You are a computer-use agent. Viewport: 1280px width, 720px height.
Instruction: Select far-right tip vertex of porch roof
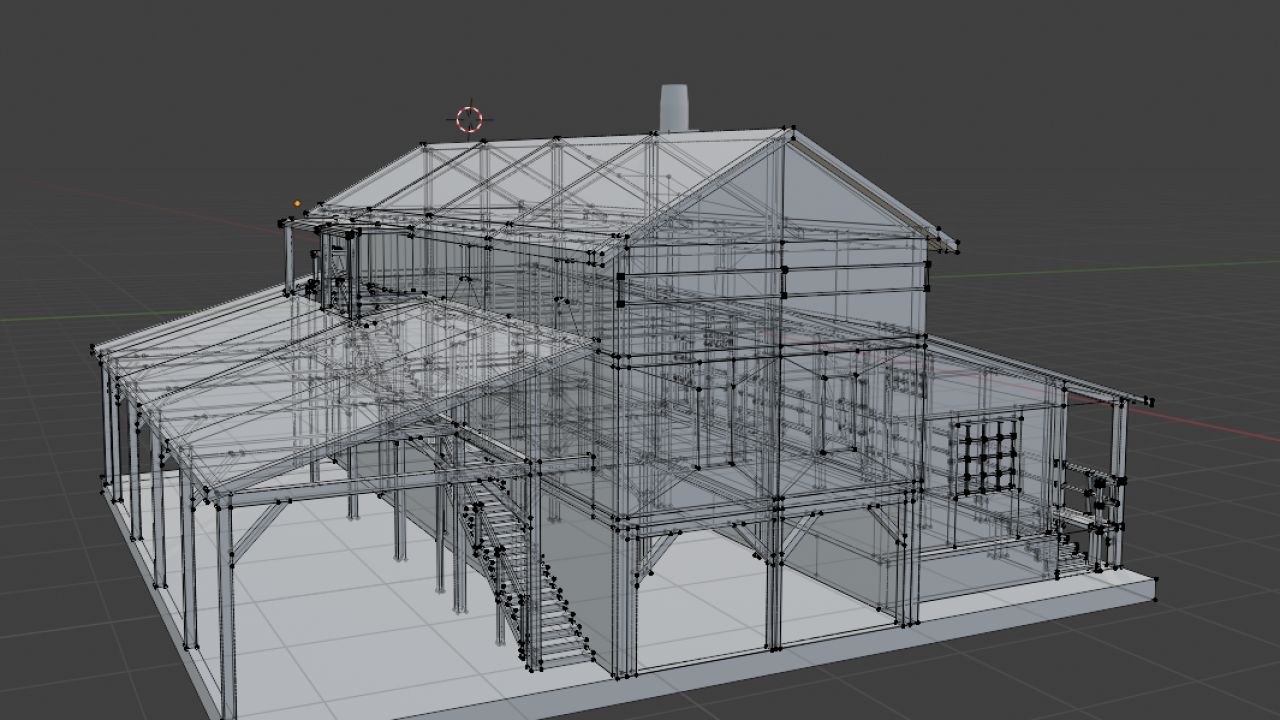tap(1151, 402)
